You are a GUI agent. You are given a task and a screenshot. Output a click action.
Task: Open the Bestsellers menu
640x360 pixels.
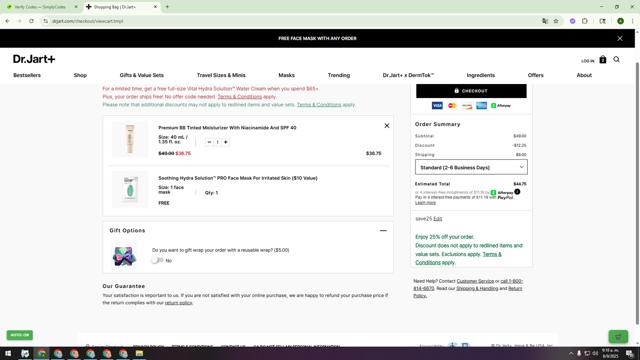27,75
